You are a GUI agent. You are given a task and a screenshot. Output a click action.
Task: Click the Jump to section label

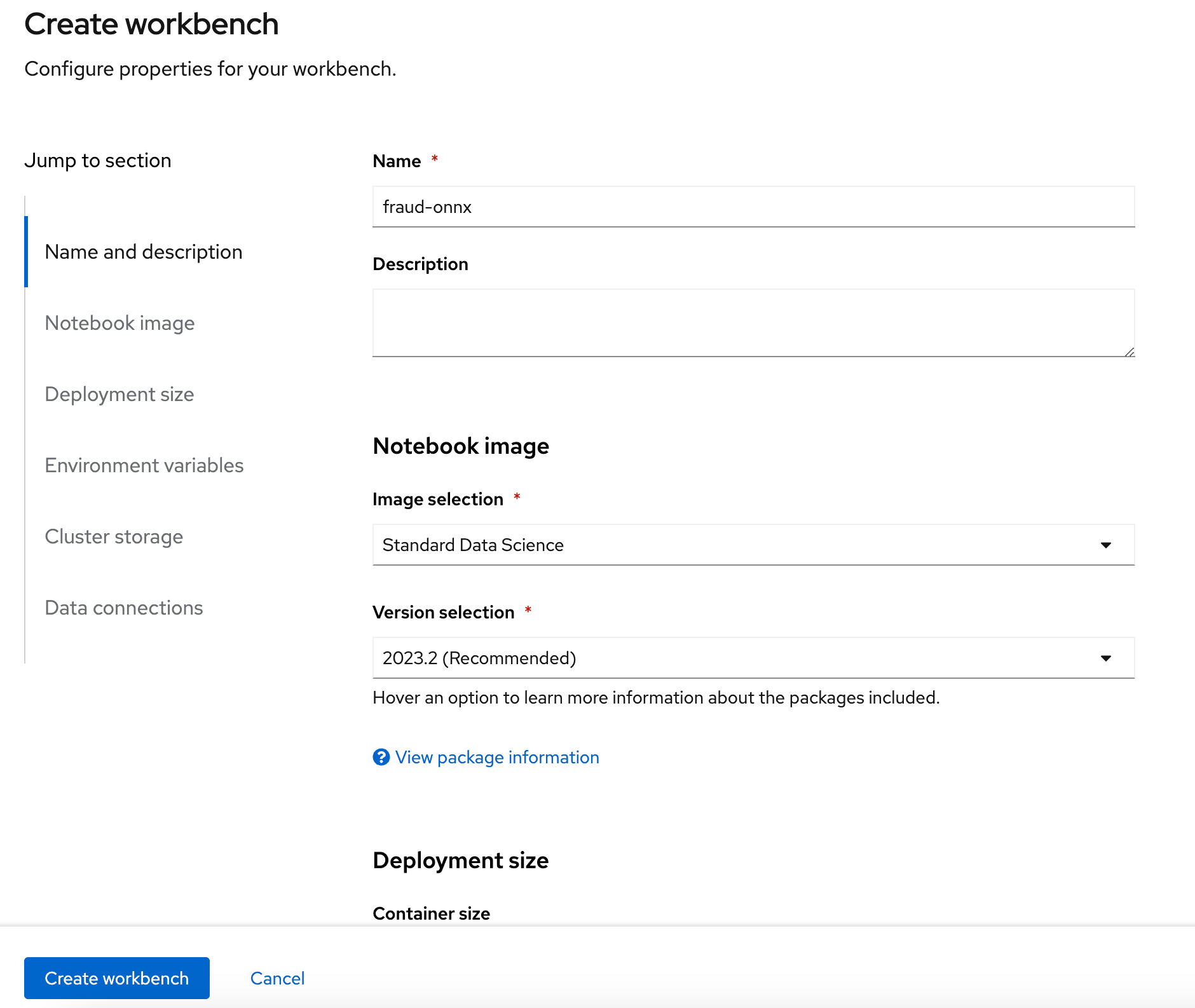tap(98, 160)
